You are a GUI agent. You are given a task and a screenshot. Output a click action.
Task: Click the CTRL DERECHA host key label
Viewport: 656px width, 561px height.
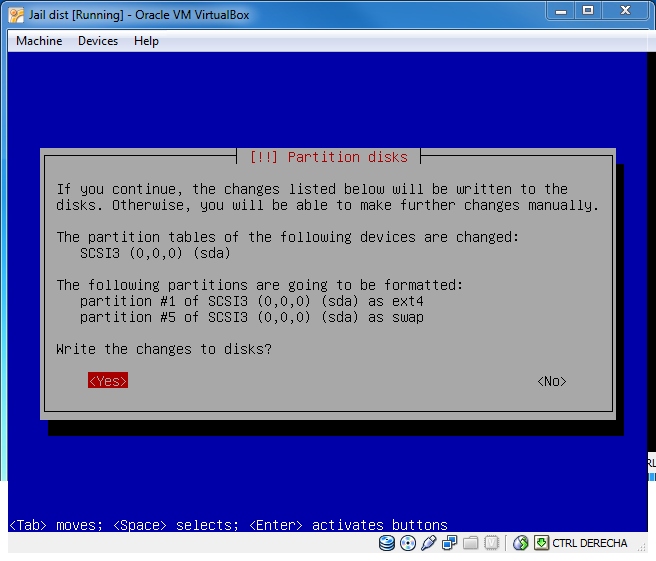tap(589, 543)
